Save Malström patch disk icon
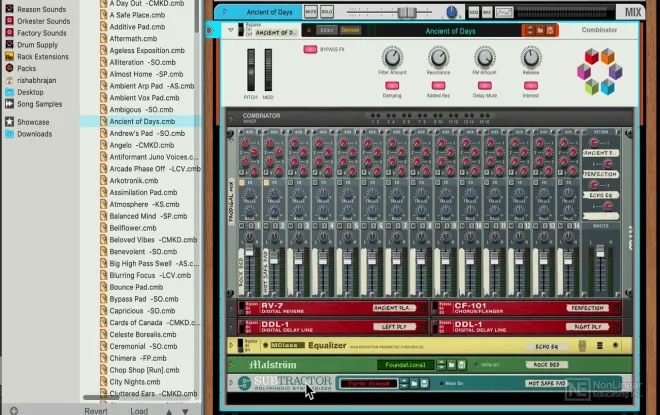Image resolution: width=660 pixels, height=415 pixels. (462, 364)
